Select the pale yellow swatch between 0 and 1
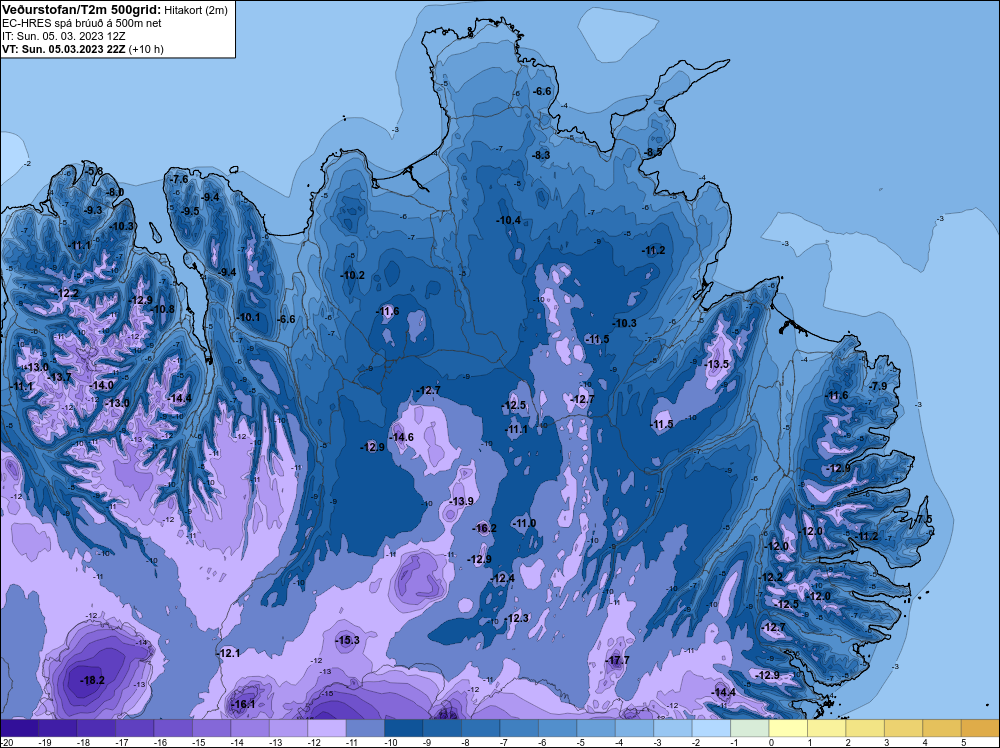Screen dimensions: 1000x748 [x=788, y=728]
